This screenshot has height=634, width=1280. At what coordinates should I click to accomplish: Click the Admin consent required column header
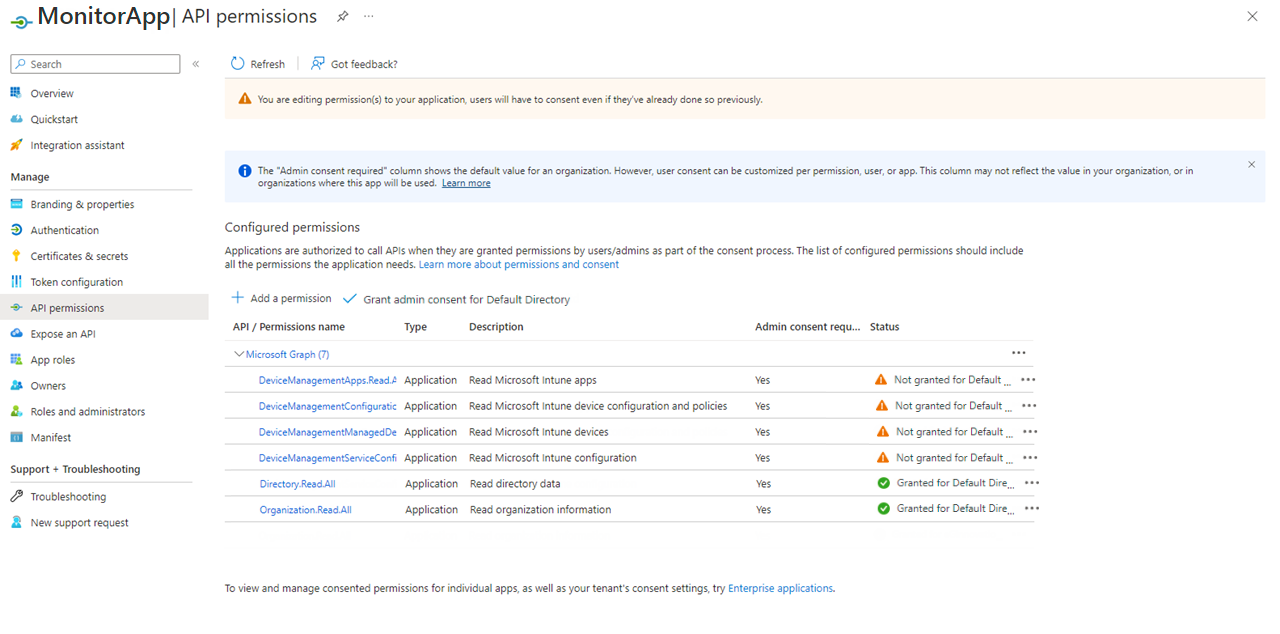point(807,327)
